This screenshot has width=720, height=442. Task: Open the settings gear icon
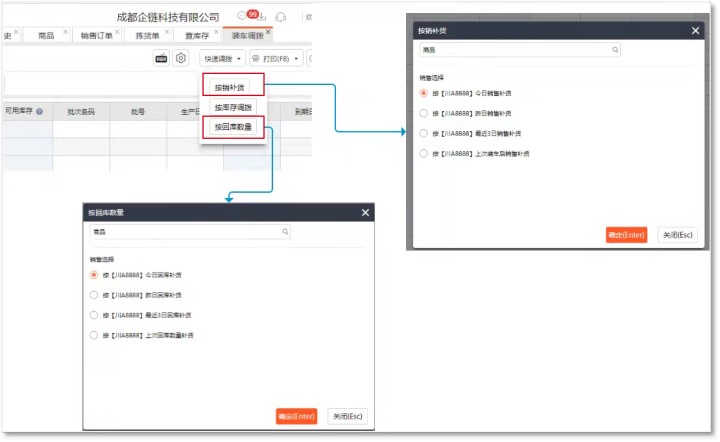[x=180, y=59]
